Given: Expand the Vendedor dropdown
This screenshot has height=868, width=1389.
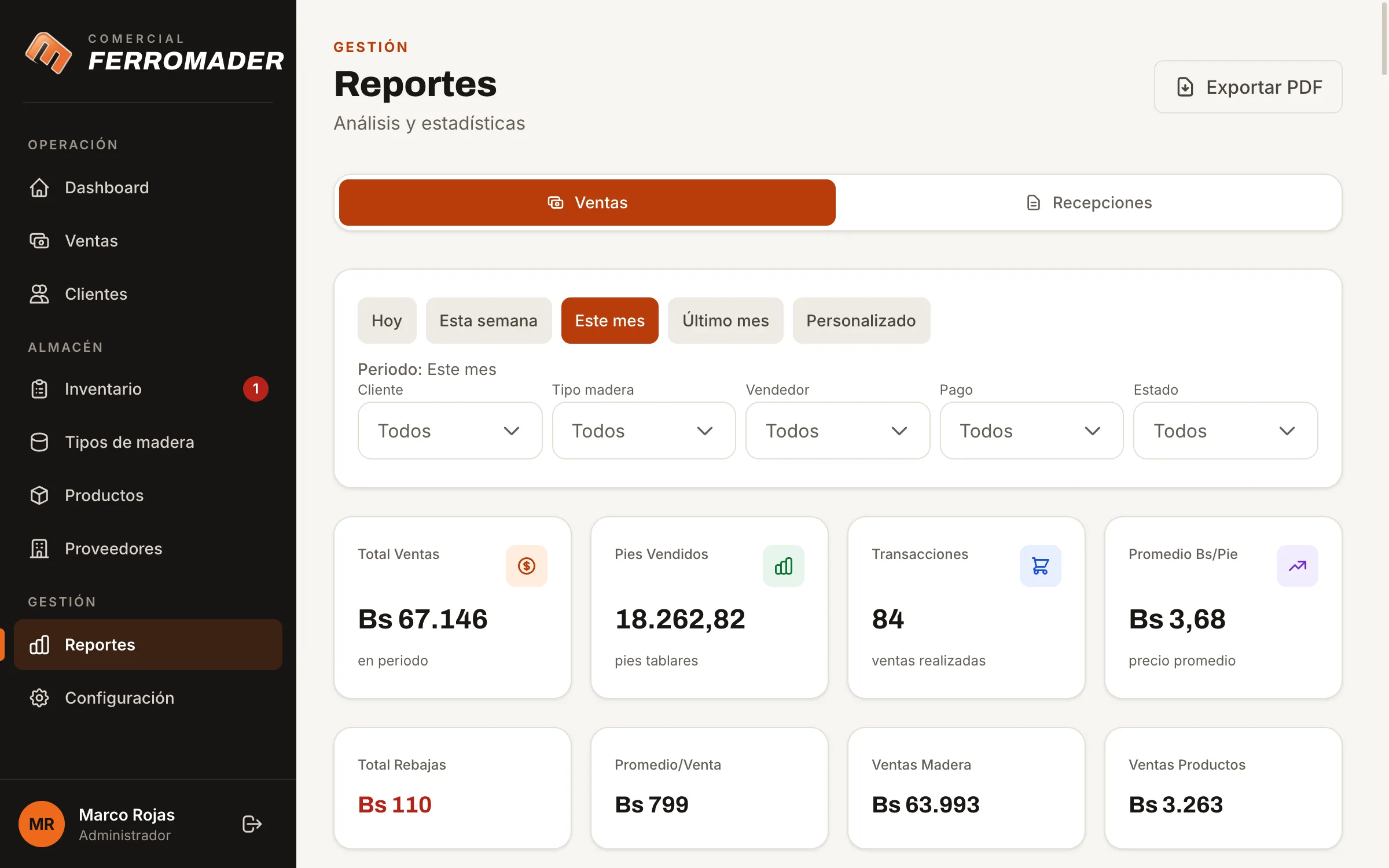Looking at the screenshot, I should click(x=837, y=431).
